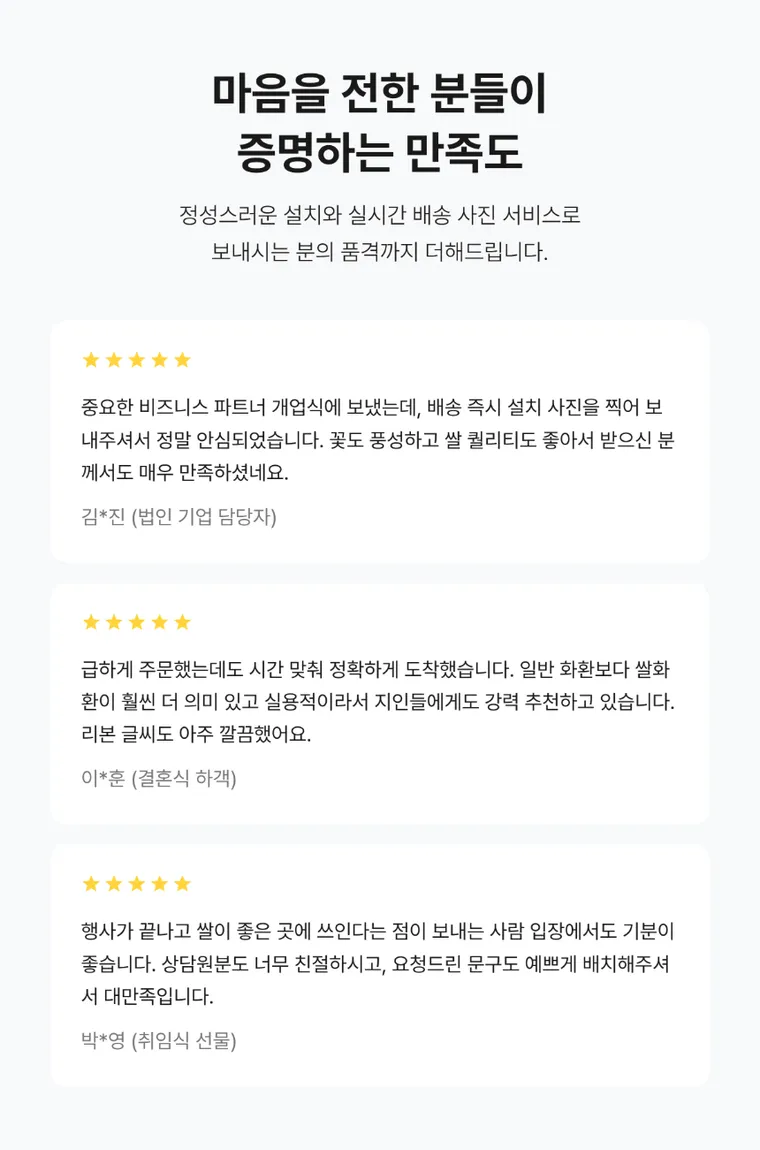Select the heading 마음을 전한 분들이
The height and width of the screenshot is (1150, 760).
tap(380, 93)
